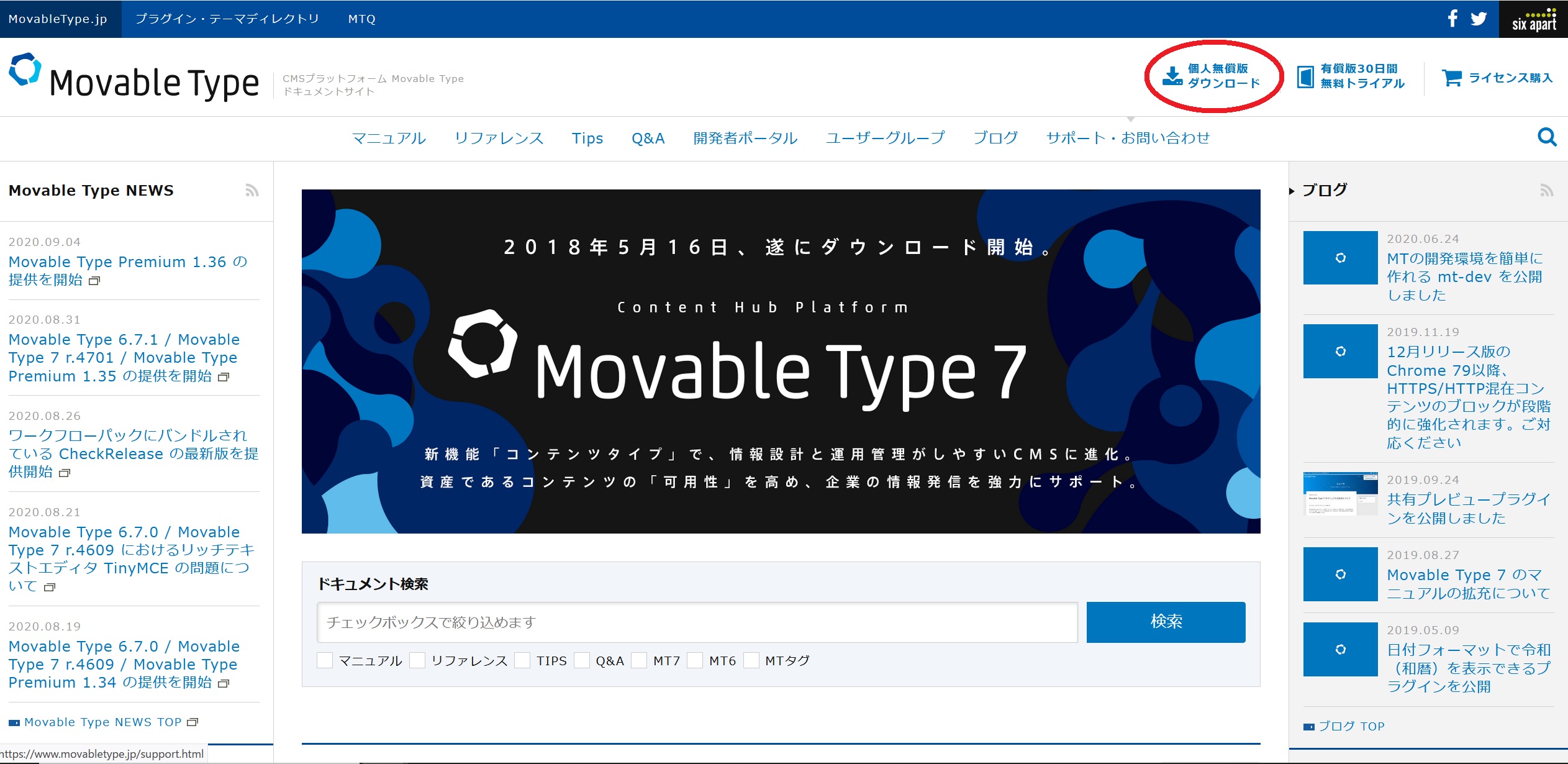Open RSS feed for Movable Type NEWS
The image size is (1568, 764).
point(252,191)
